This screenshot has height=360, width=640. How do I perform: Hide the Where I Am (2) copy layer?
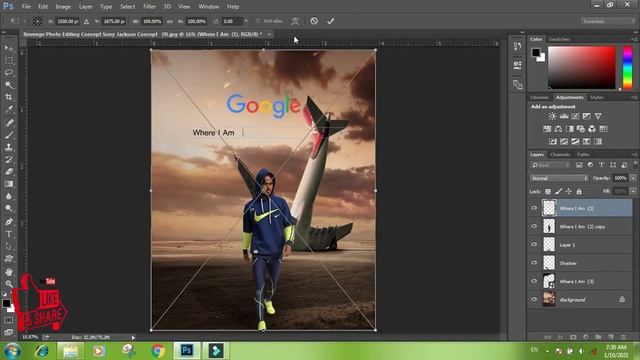pyautogui.click(x=534, y=227)
